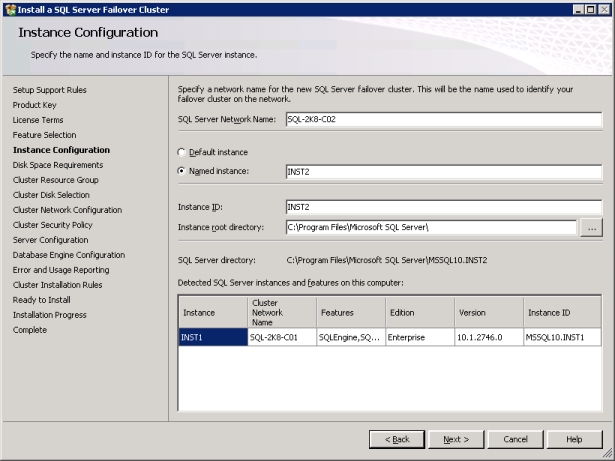This screenshot has width=615, height=461.
Task: Go to the Next step
Action: point(456,439)
